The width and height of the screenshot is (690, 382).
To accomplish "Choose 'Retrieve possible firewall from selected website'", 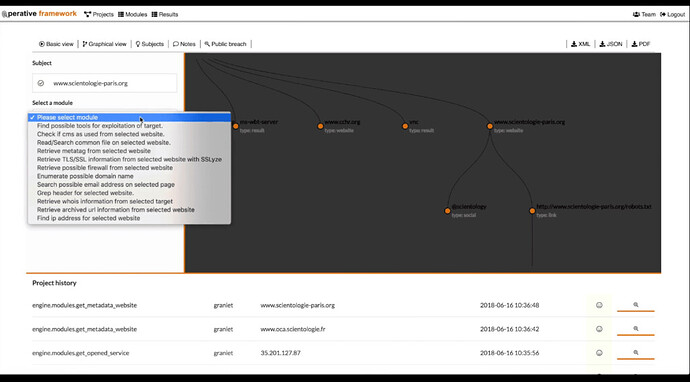I will pos(129,168).
